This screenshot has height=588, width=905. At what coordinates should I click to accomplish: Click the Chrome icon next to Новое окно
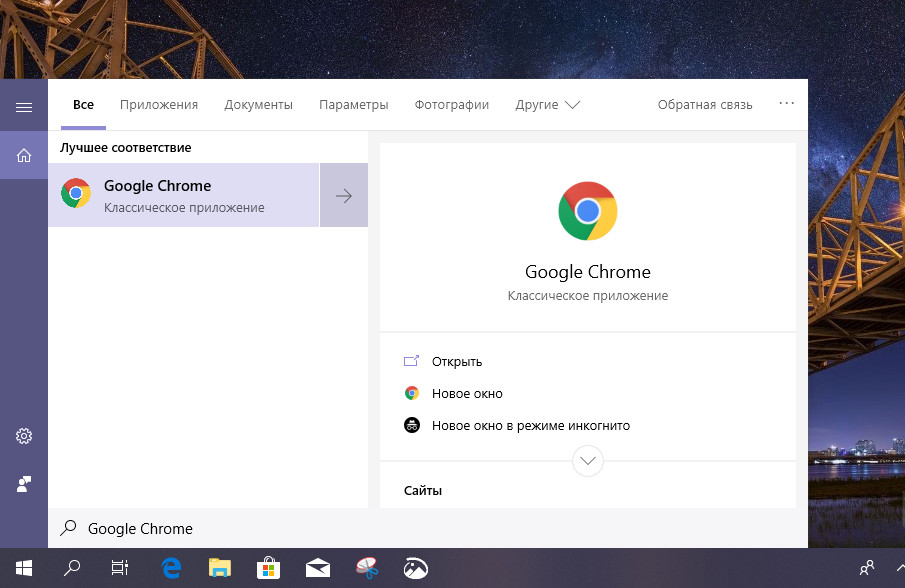(412, 394)
